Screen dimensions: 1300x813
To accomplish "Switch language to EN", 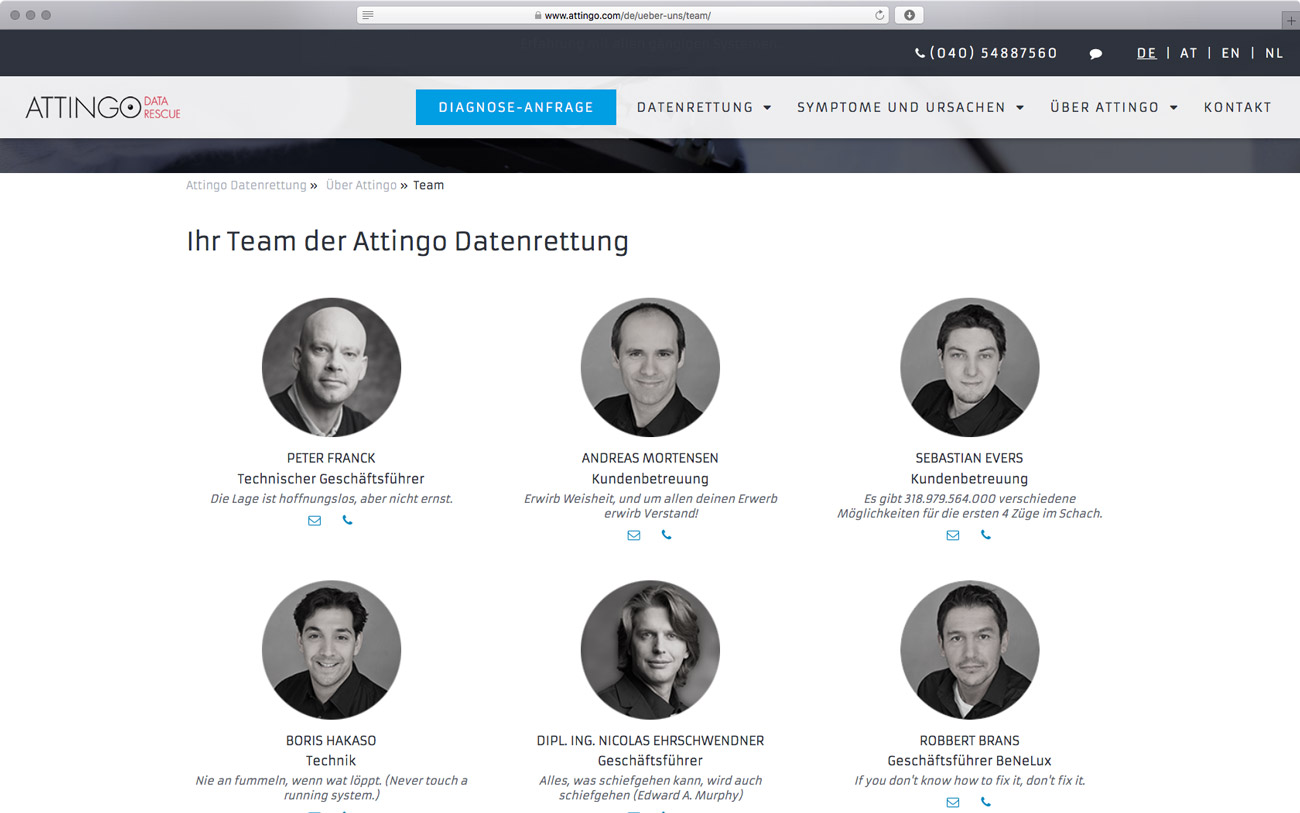I will 1231,53.
